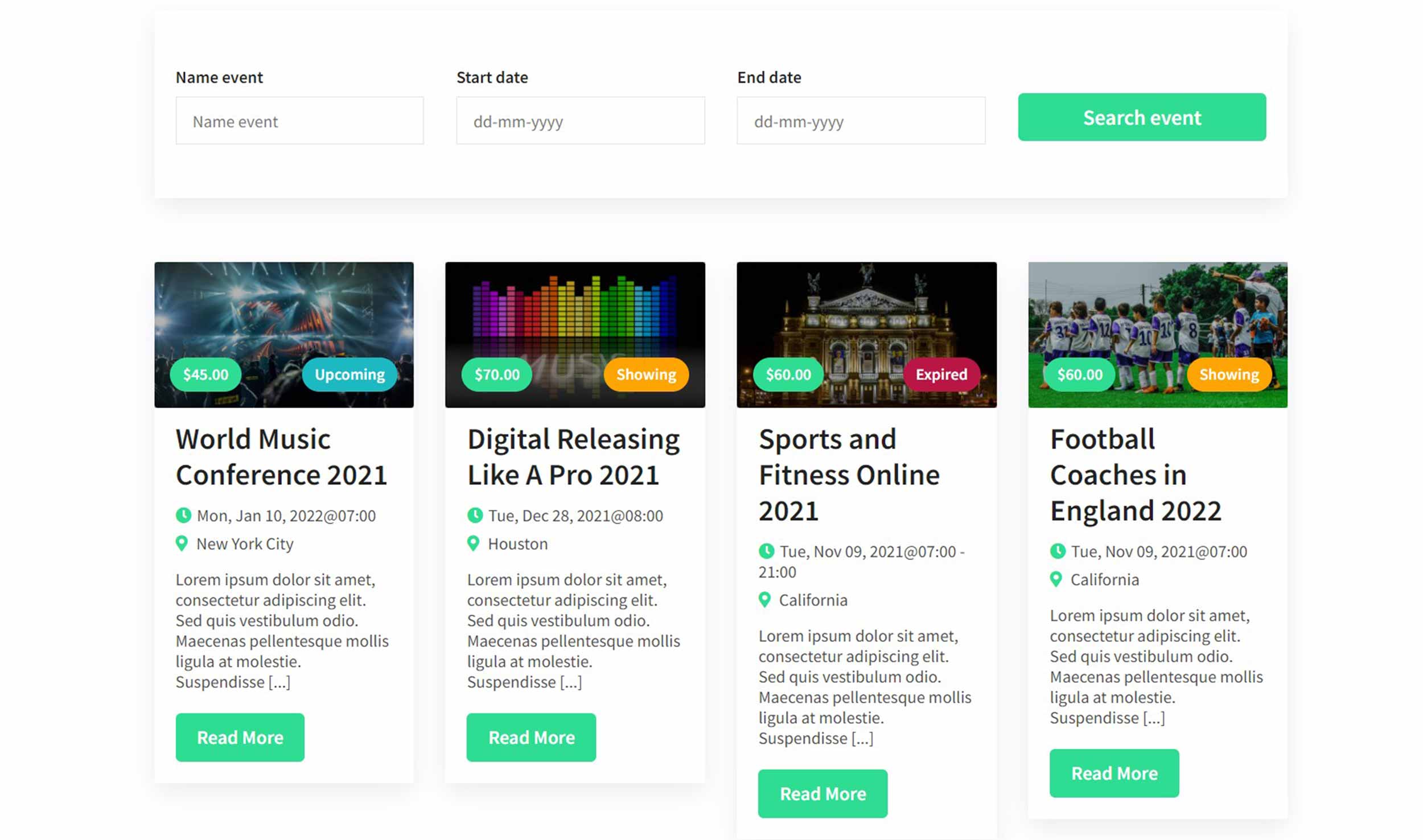Click clock icon beside Mon, Jan 10, 2022
The height and width of the screenshot is (840, 1423).
coord(183,516)
